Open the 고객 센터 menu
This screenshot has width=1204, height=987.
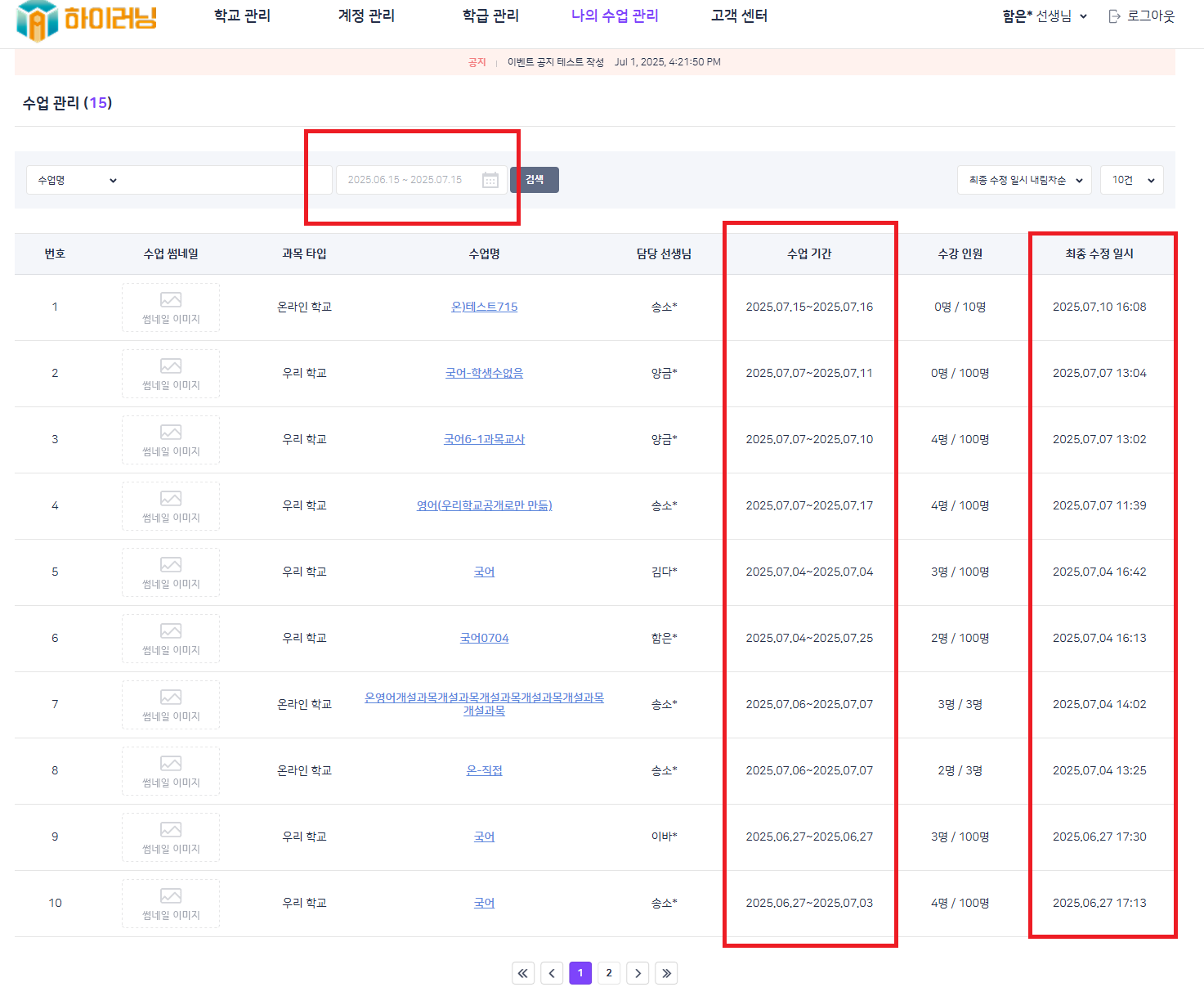click(x=739, y=16)
